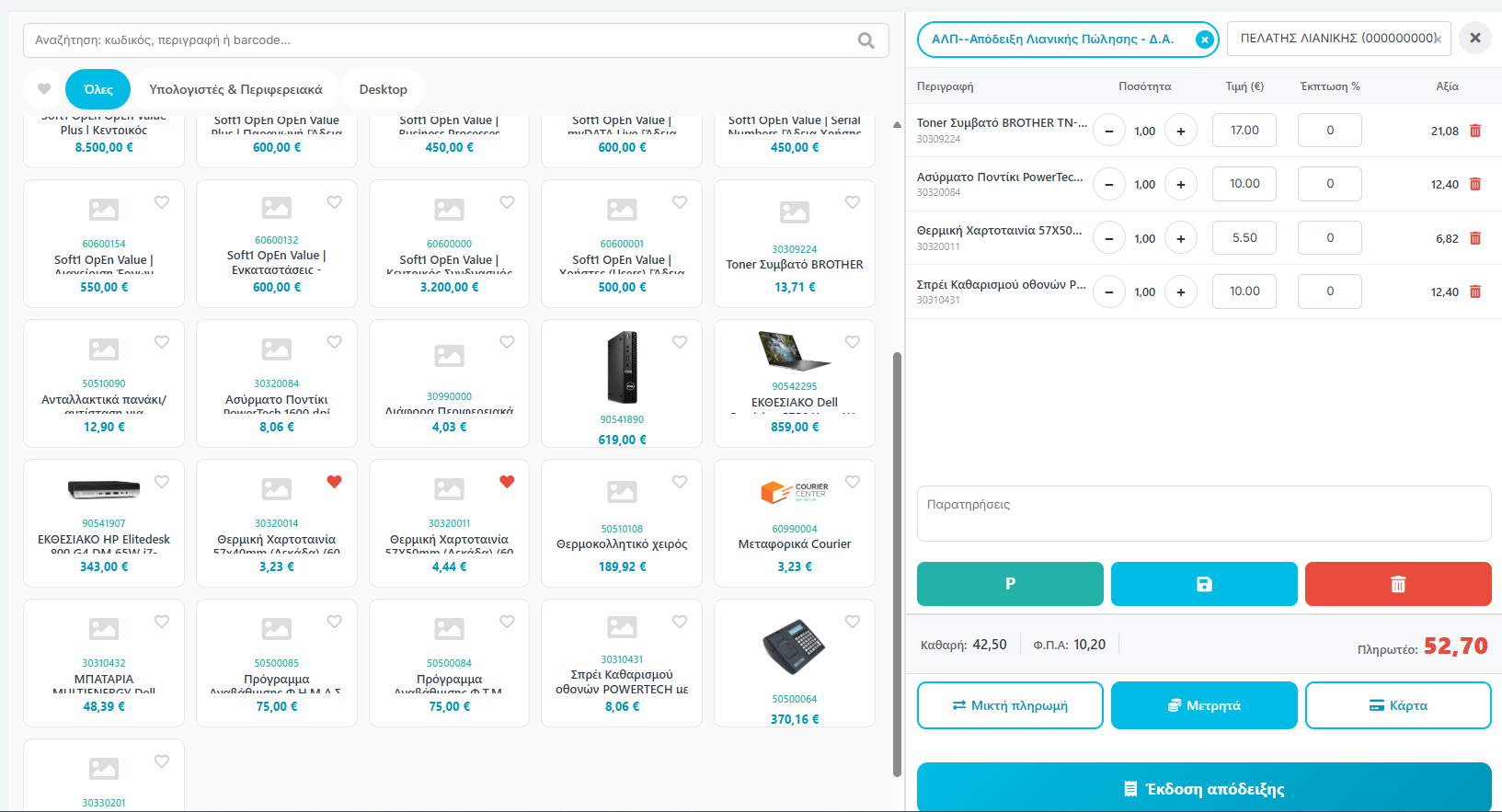Switch to the Desktop category tab

383,89
